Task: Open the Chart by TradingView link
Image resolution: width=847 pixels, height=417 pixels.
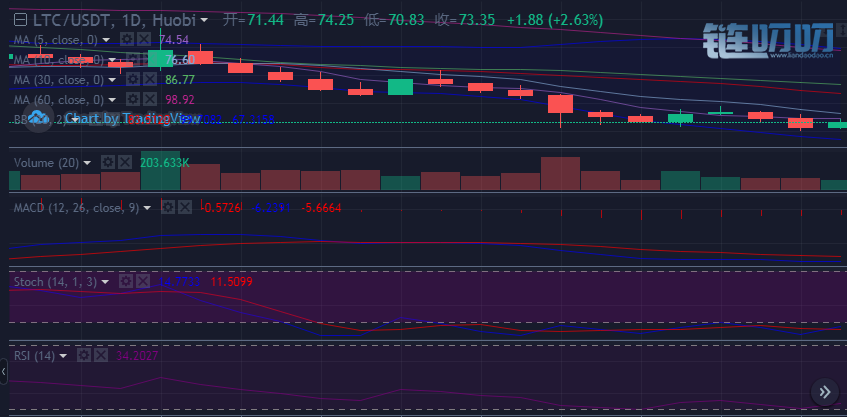Action: [x=133, y=118]
